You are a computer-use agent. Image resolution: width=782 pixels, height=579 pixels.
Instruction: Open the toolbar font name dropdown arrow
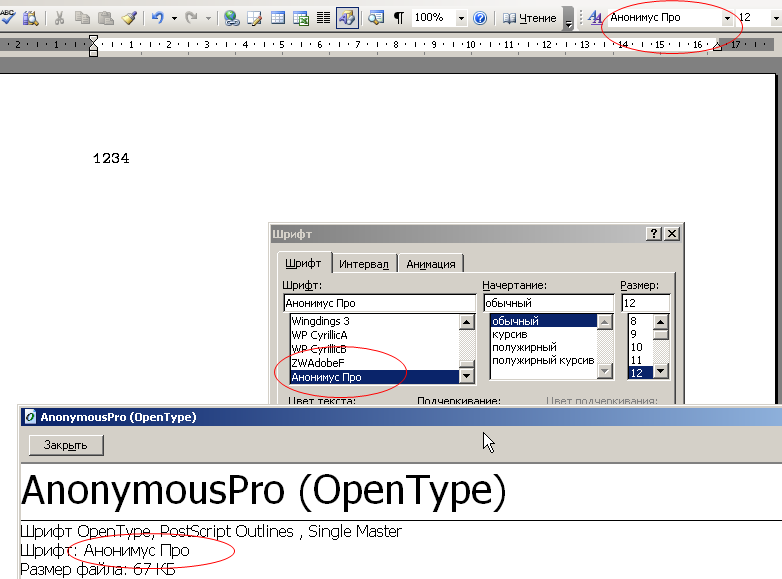(727, 18)
